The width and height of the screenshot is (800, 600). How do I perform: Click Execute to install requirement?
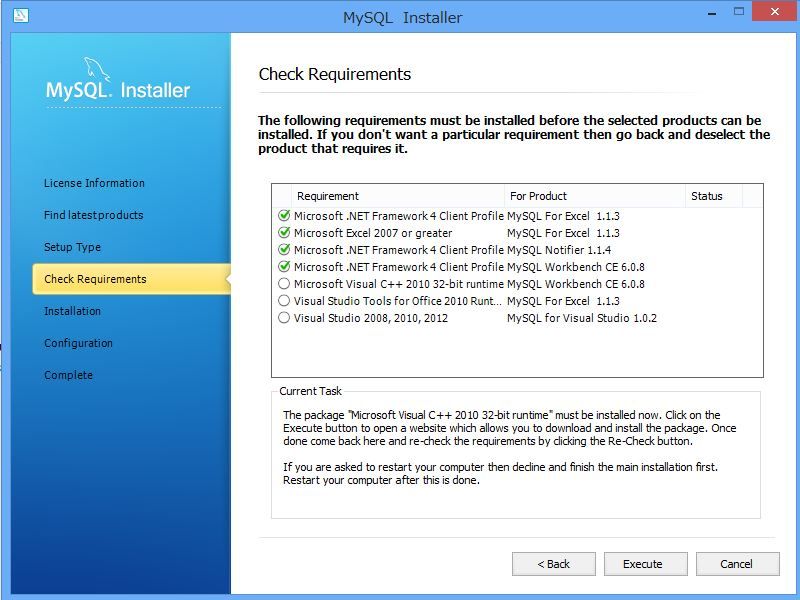[645, 564]
